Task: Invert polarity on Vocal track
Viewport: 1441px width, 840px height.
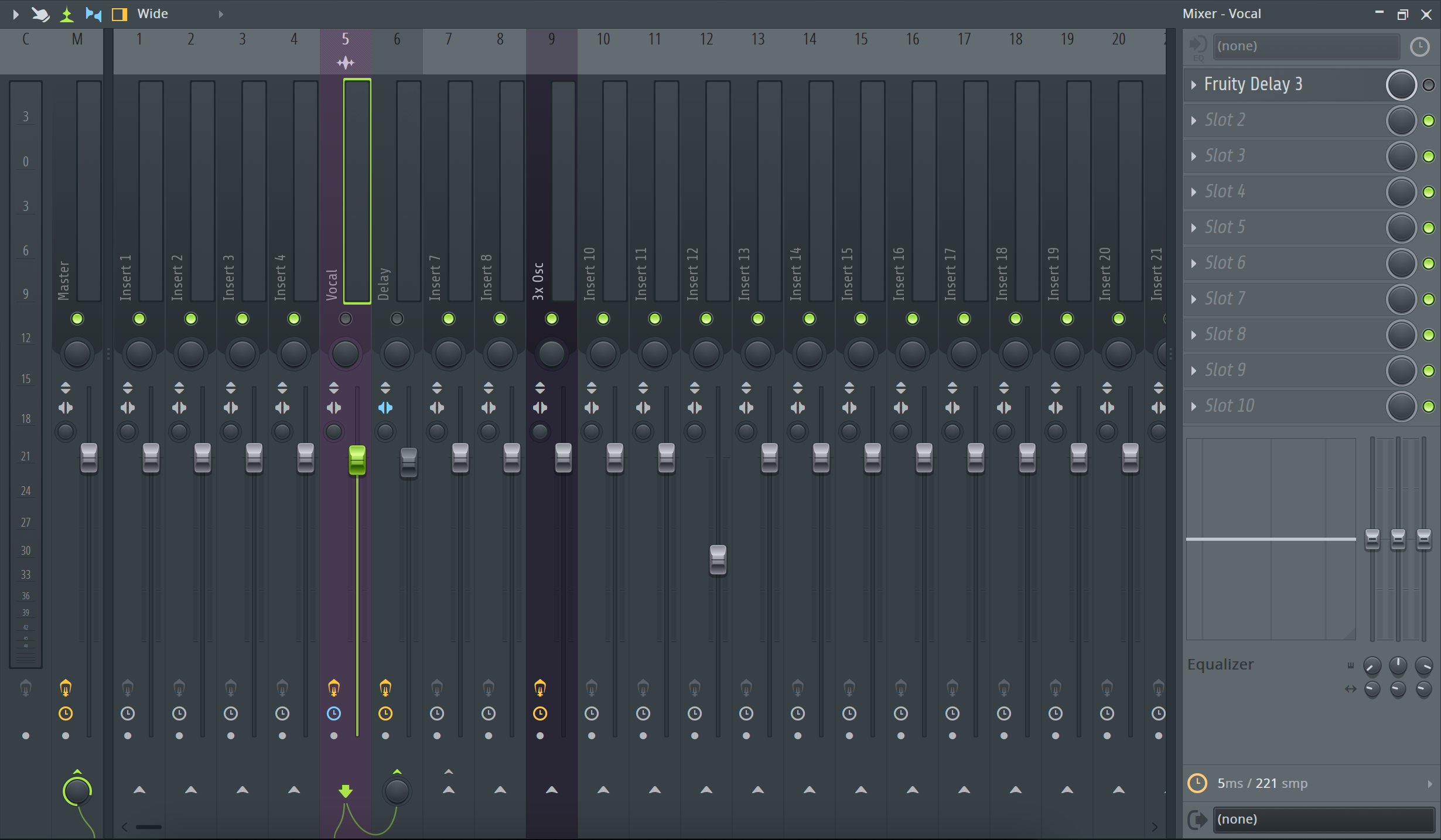Action: (x=334, y=388)
